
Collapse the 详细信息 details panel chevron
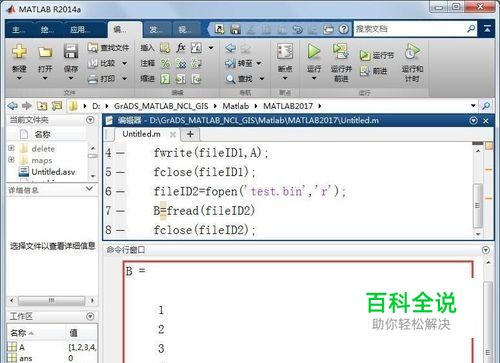[89, 189]
